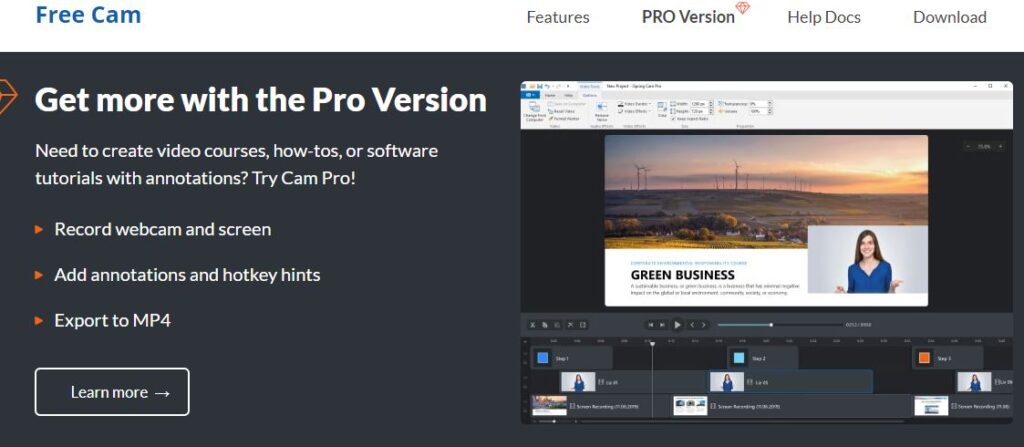This screenshot has height=447, width=1024.
Task: Click the Paste icon in timeline toolbar
Action: [557, 325]
